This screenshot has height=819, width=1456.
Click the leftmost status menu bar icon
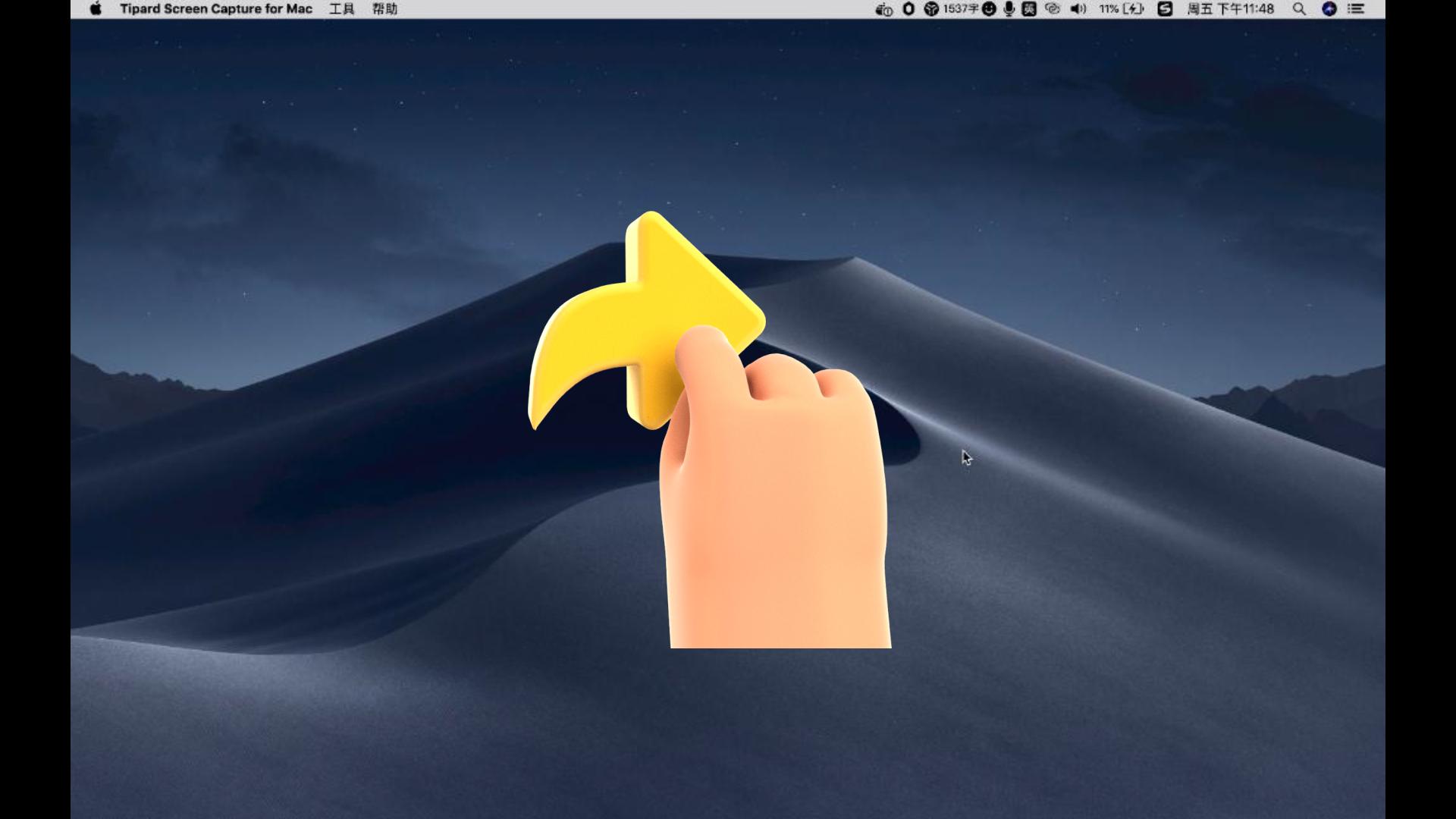pos(883,9)
